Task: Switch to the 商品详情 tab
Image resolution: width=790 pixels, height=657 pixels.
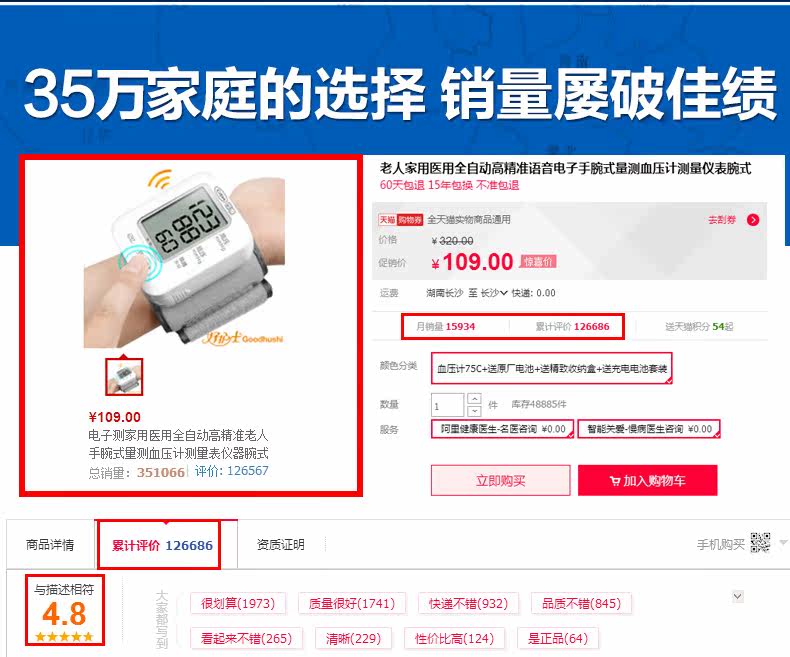Action: 50,545
